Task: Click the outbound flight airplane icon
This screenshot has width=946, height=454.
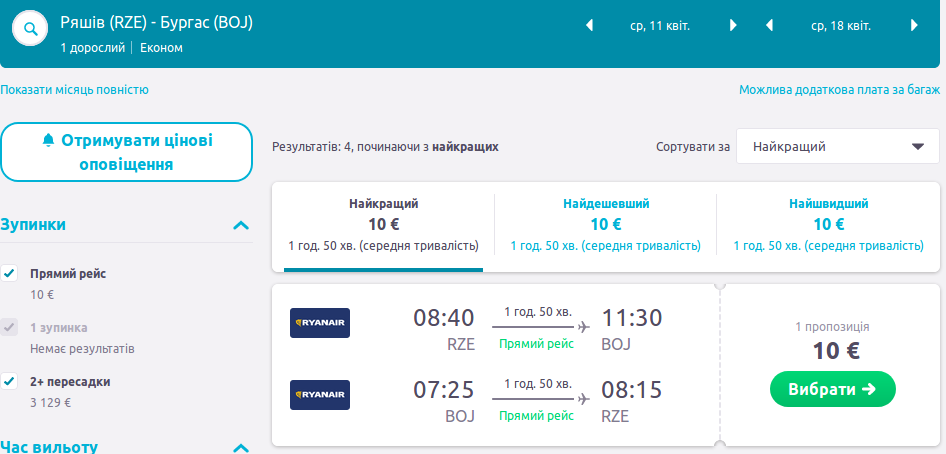Action: (x=584, y=326)
